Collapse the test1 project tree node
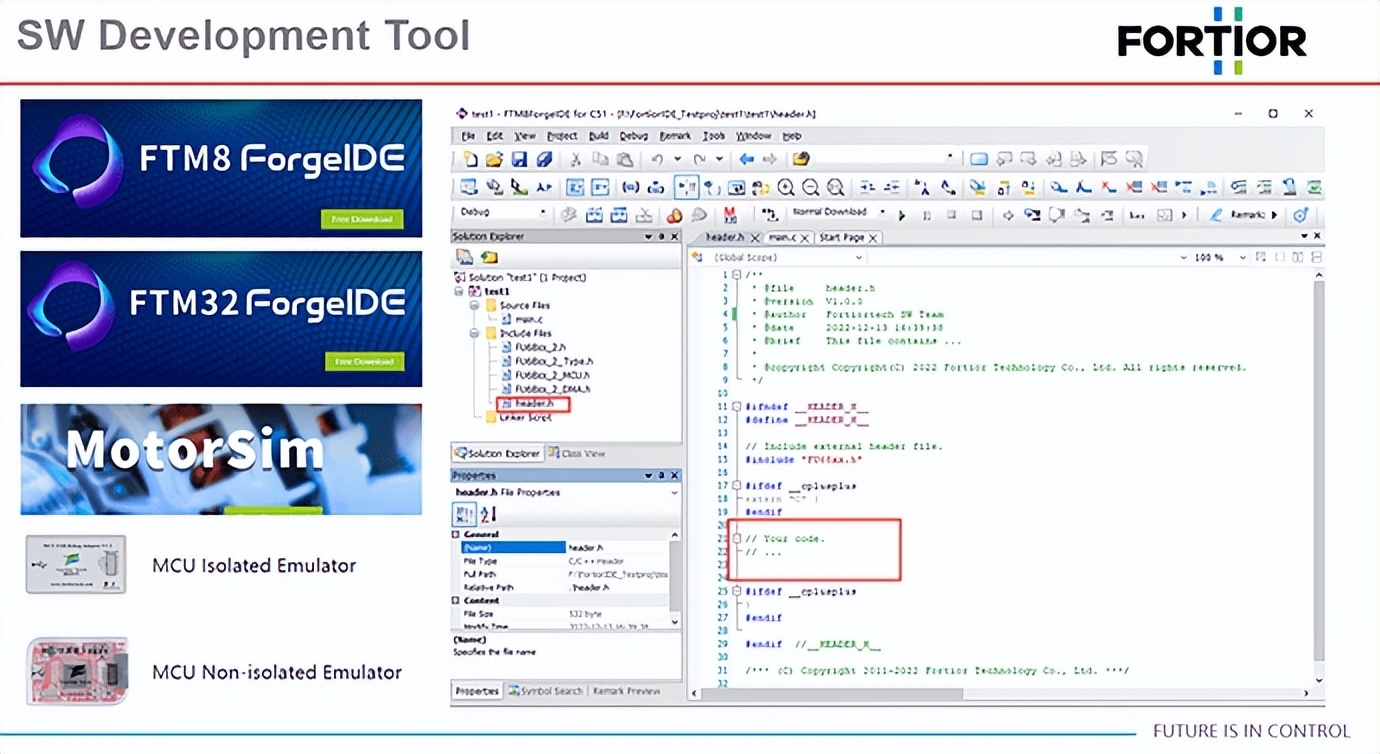Screen dimensions: 1380x754 [x=460, y=291]
